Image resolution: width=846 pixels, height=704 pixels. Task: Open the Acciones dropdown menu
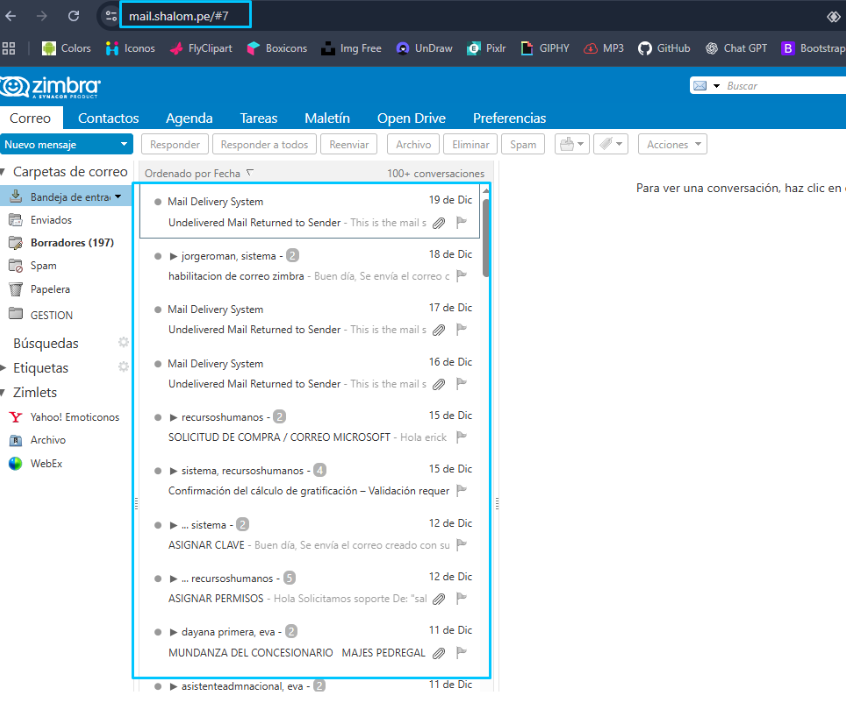point(672,144)
